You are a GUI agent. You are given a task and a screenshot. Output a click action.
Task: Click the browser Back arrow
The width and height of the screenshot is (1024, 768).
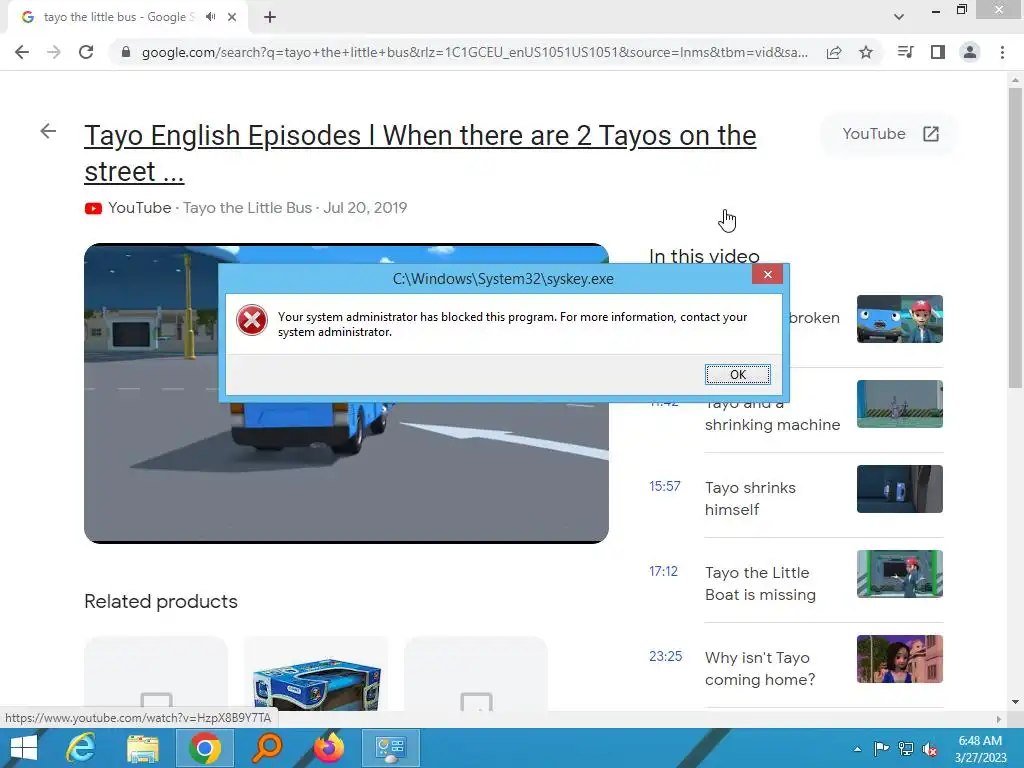pyautogui.click(x=22, y=52)
